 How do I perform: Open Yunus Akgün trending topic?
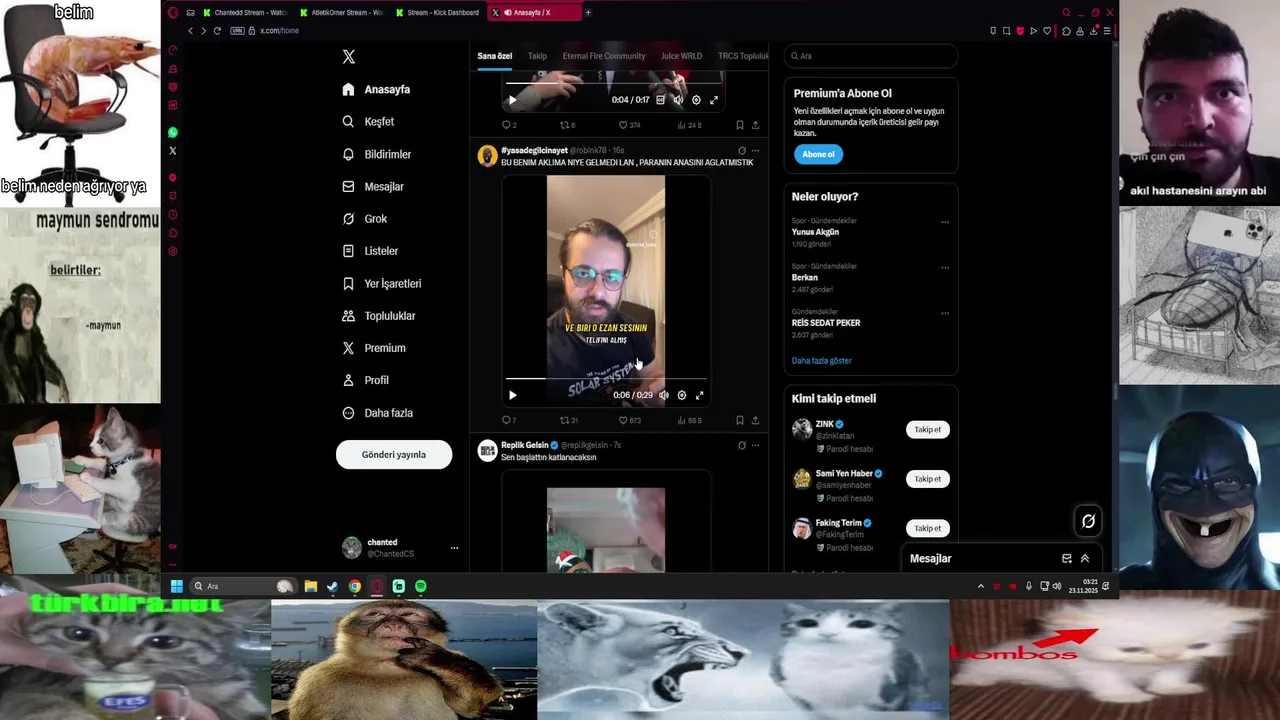pos(815,232)
